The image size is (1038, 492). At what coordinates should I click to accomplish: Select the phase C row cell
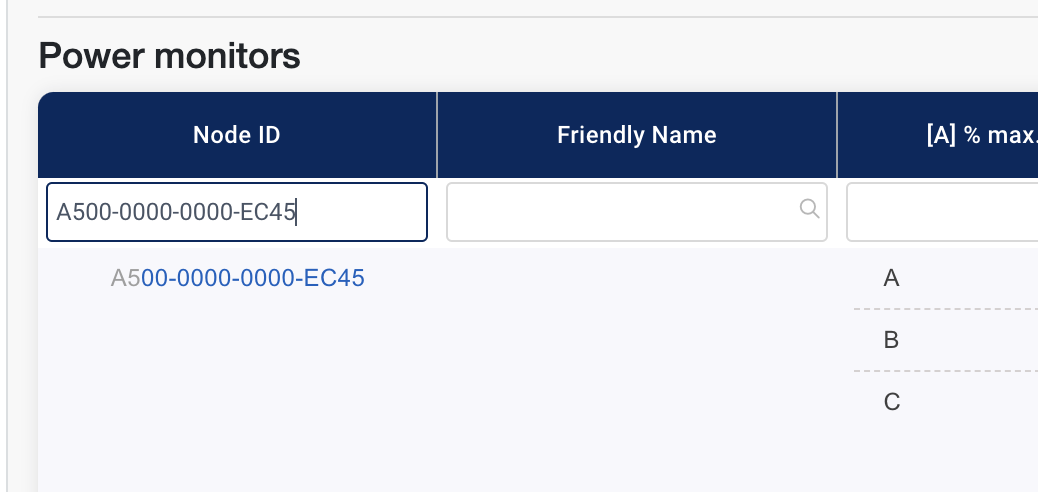tap(892, 402)
